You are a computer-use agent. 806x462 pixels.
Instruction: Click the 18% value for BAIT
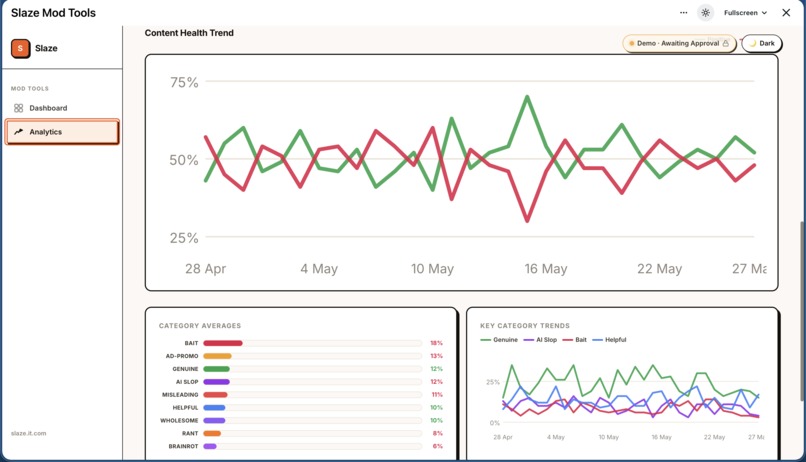coord(436,343)
